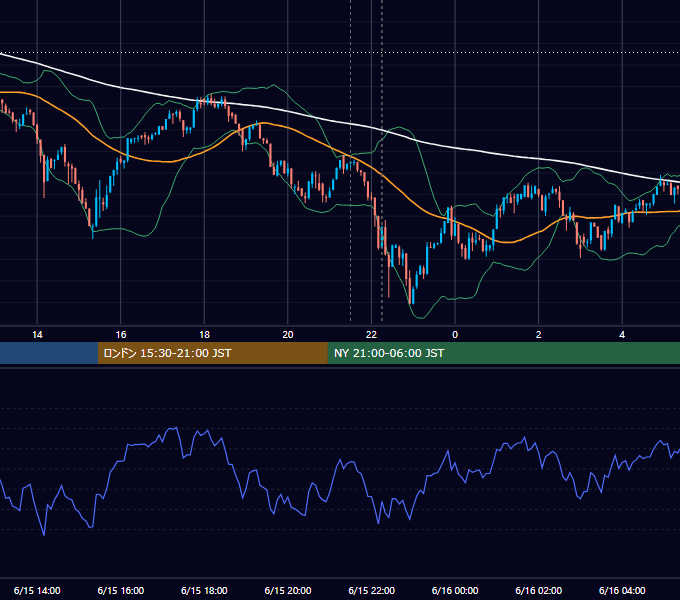The image size is (680, 600).
Task: Click the 6/15 22:00 date label
Action: (x=372, y=590)
